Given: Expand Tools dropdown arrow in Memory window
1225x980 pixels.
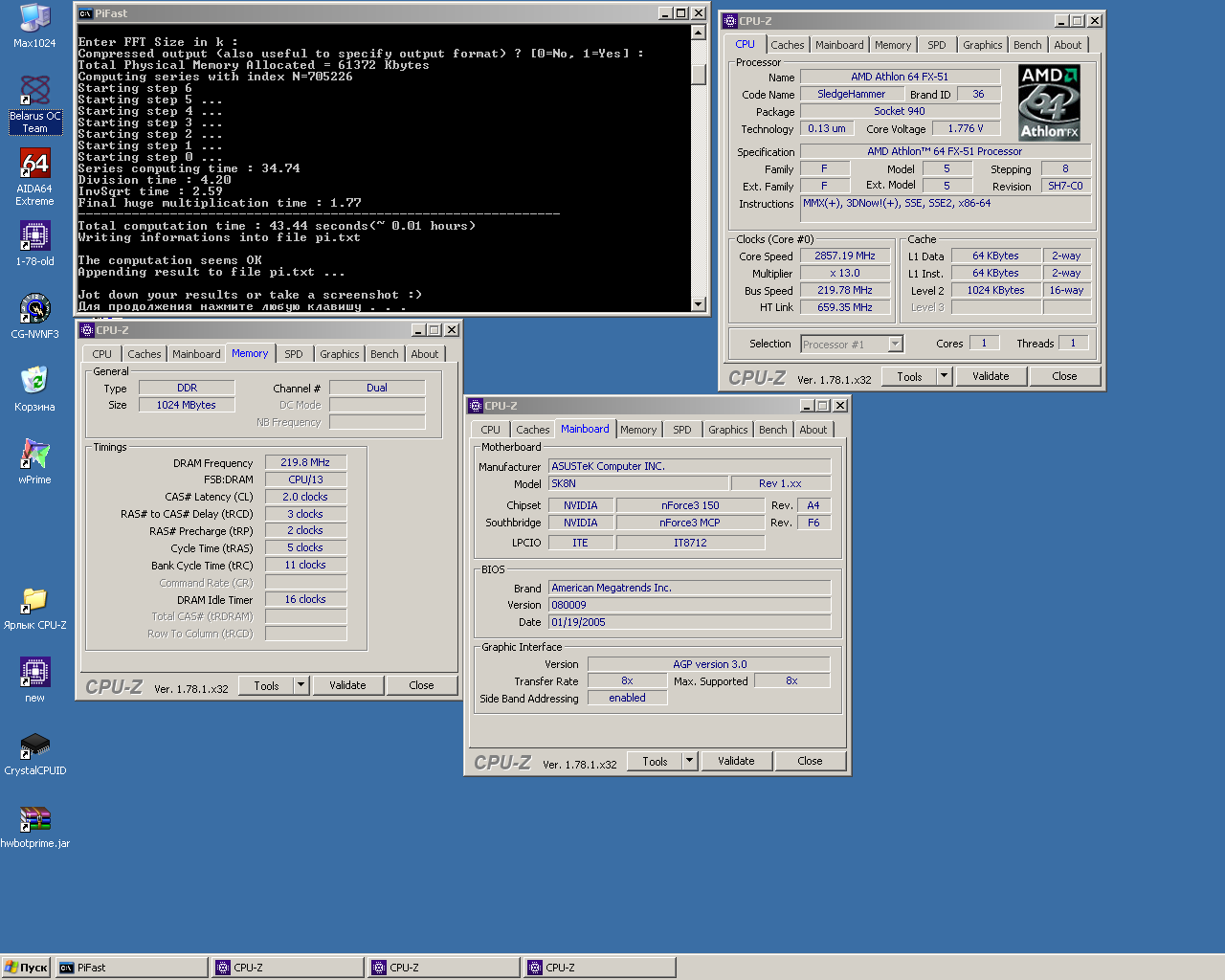Looking at the screenshot, I should (301, 685).
